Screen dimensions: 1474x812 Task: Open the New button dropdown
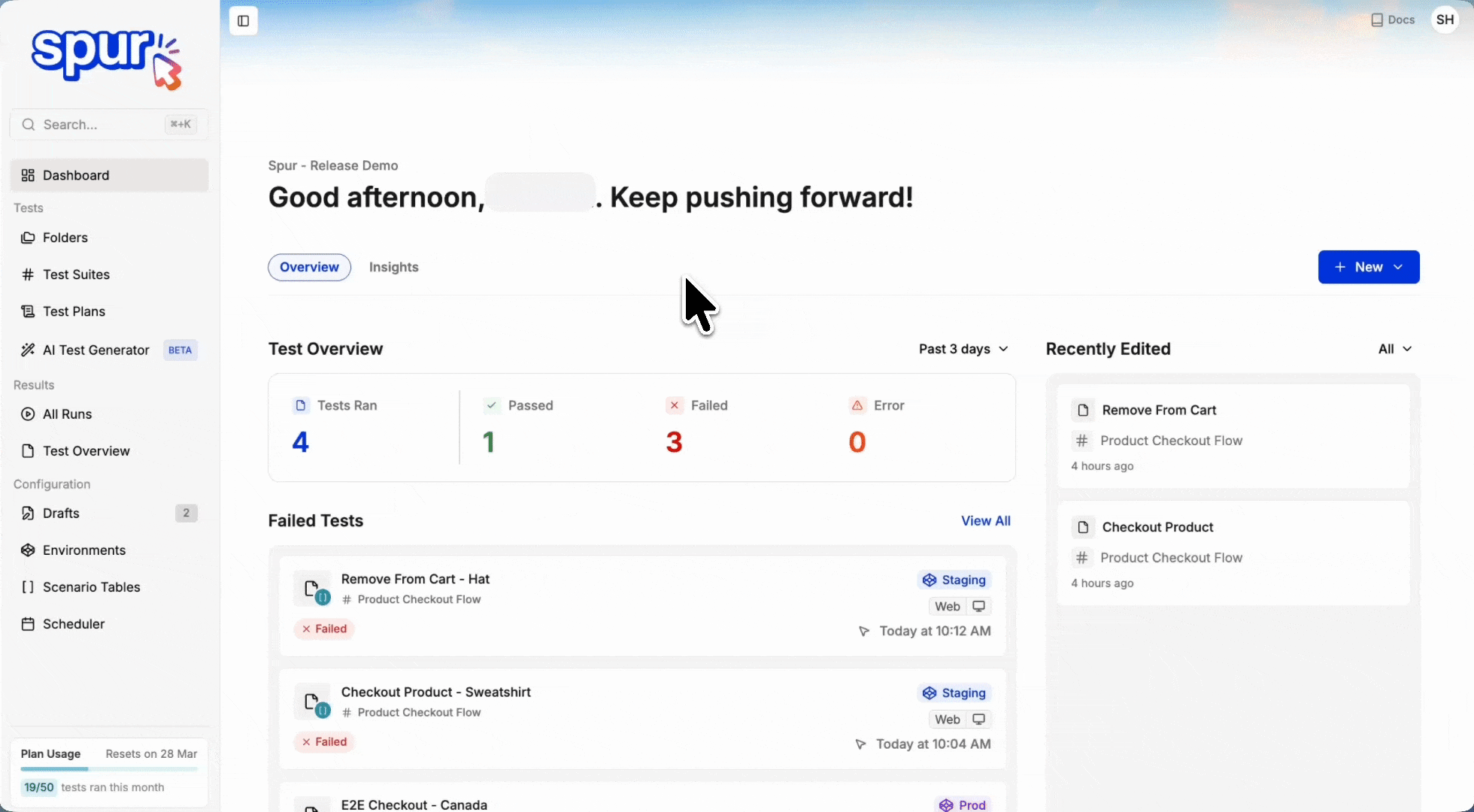pyautogui.click(x=1368, y=267)
